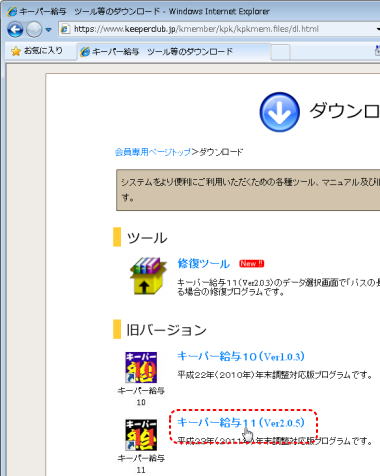The height and width of the screenshot is (476, 380).
Task: Click the browser Forward arrow button
Action: coord(34,30)
